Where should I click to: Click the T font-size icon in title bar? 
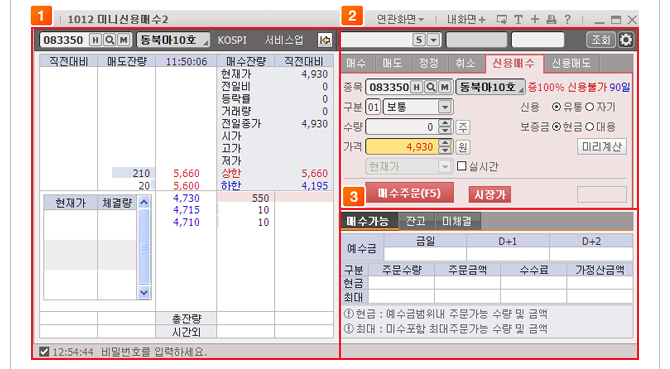point(518,19)
